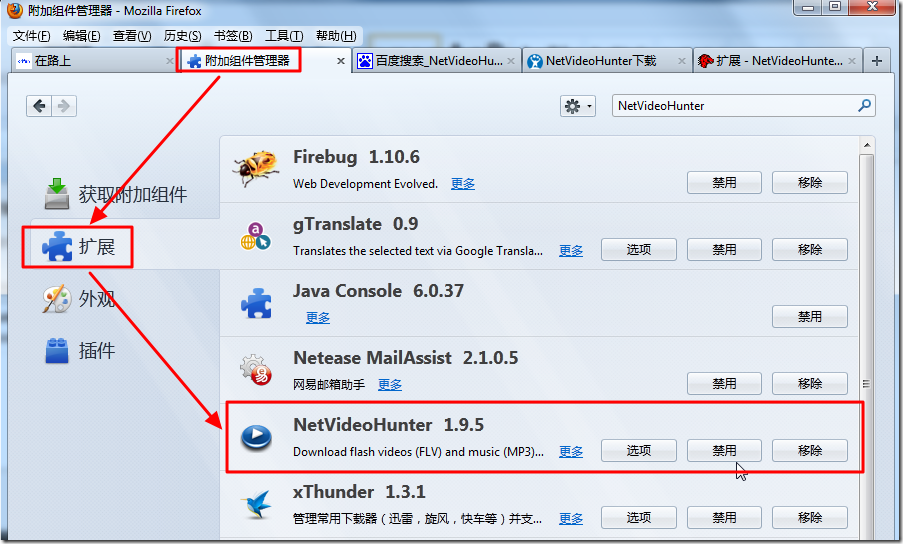Disable gTranslate with 禁用 button
The width and height of the screenshot is (903, 544).
tap(724, 250)
